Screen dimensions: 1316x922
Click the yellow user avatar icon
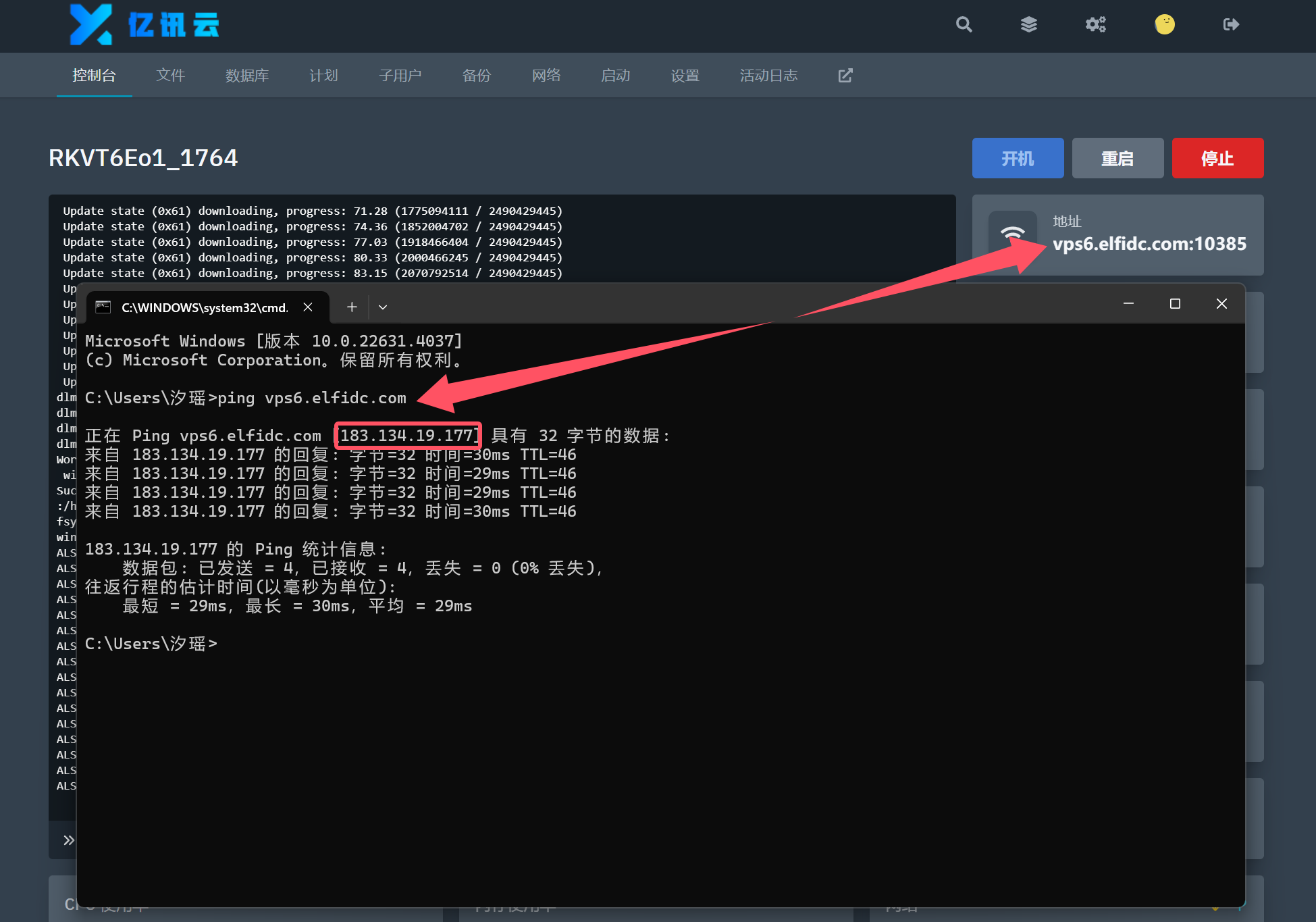1164,24
